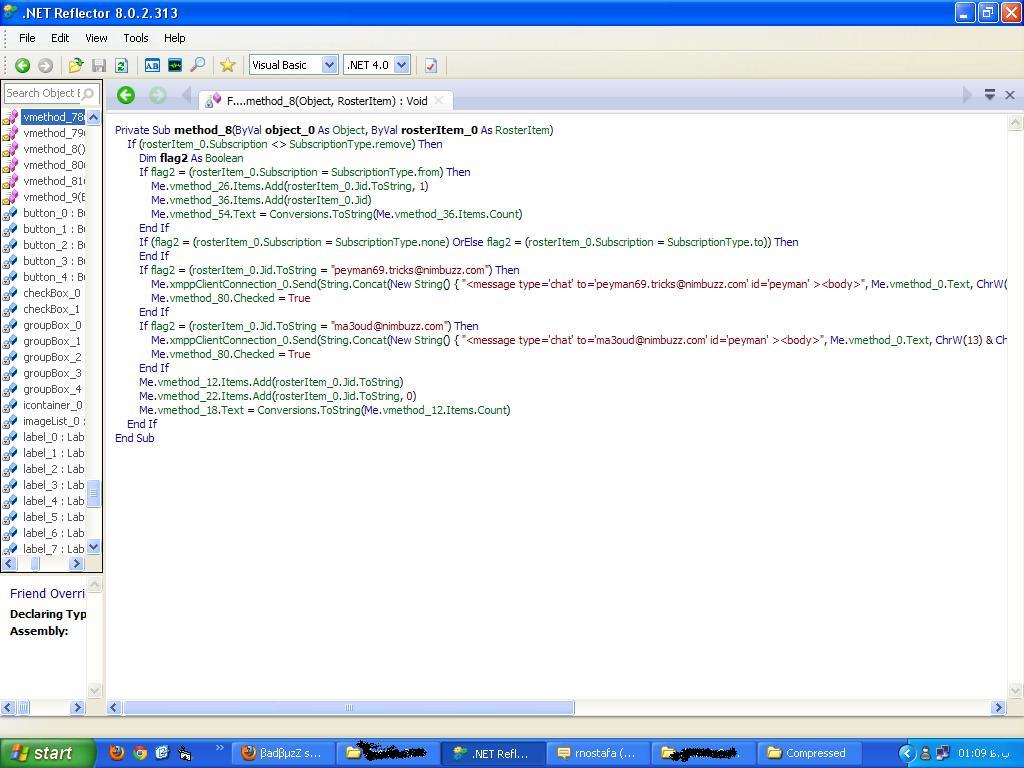The height and width of the screenshot is (768, 1024).
Task: Select button_3 field in the tree
Action: [54, 261]
